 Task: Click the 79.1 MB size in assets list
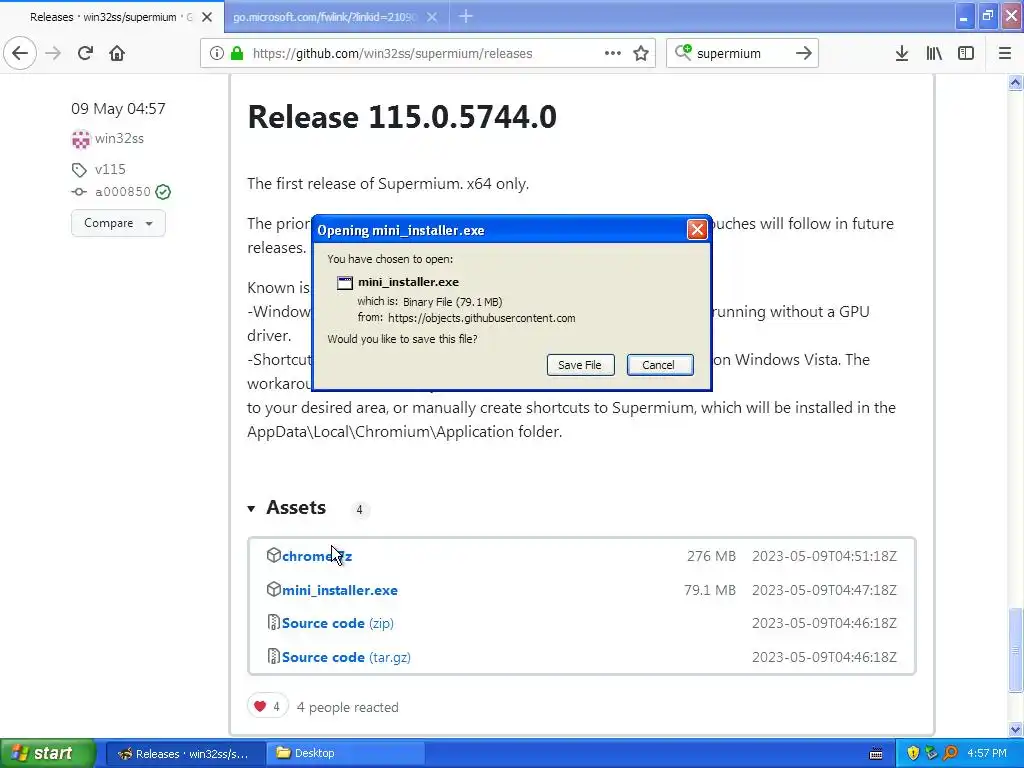(710, 590)
